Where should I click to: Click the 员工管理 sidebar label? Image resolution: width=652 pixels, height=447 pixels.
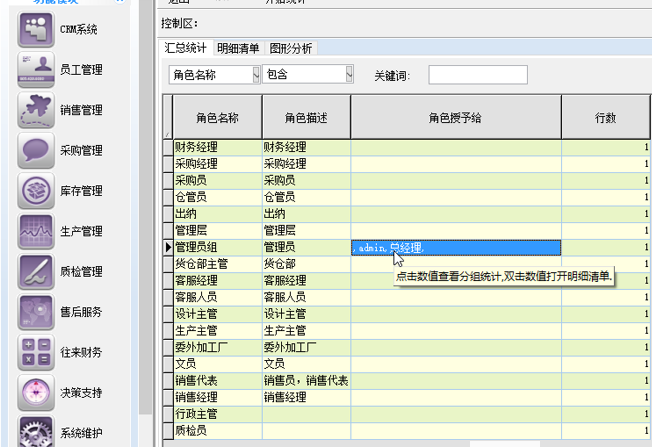pyautogui.click(x=81, y=69)
